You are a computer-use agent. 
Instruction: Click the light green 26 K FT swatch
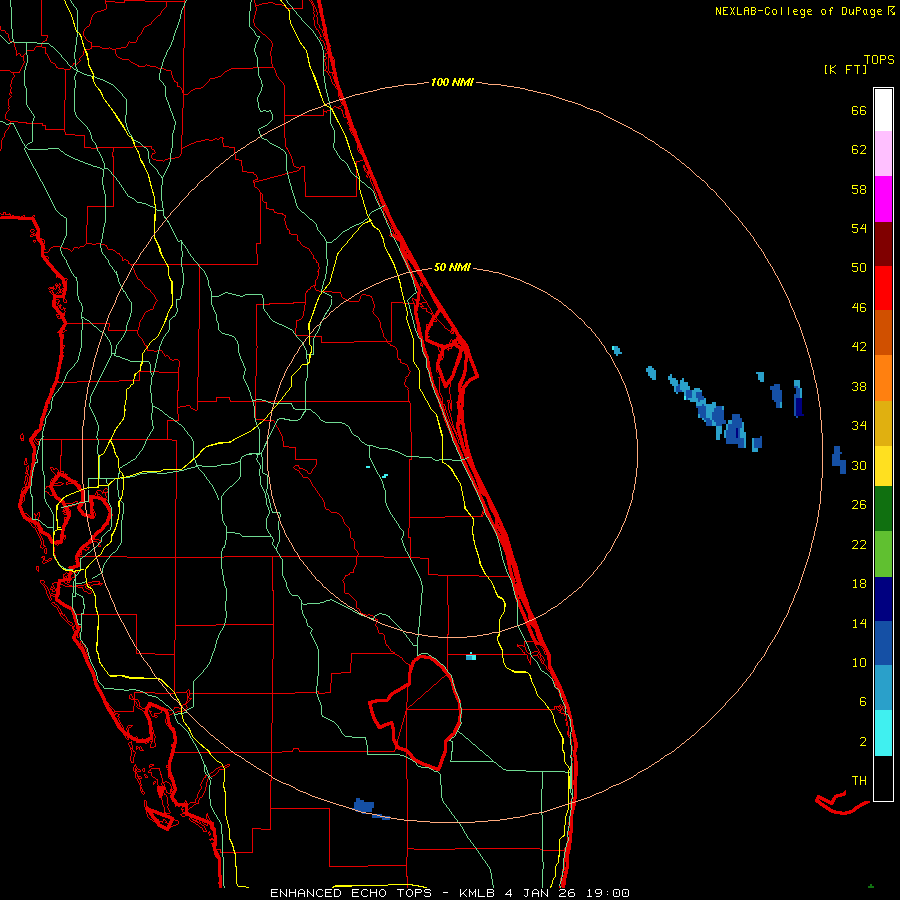click(x=883, y=554)
